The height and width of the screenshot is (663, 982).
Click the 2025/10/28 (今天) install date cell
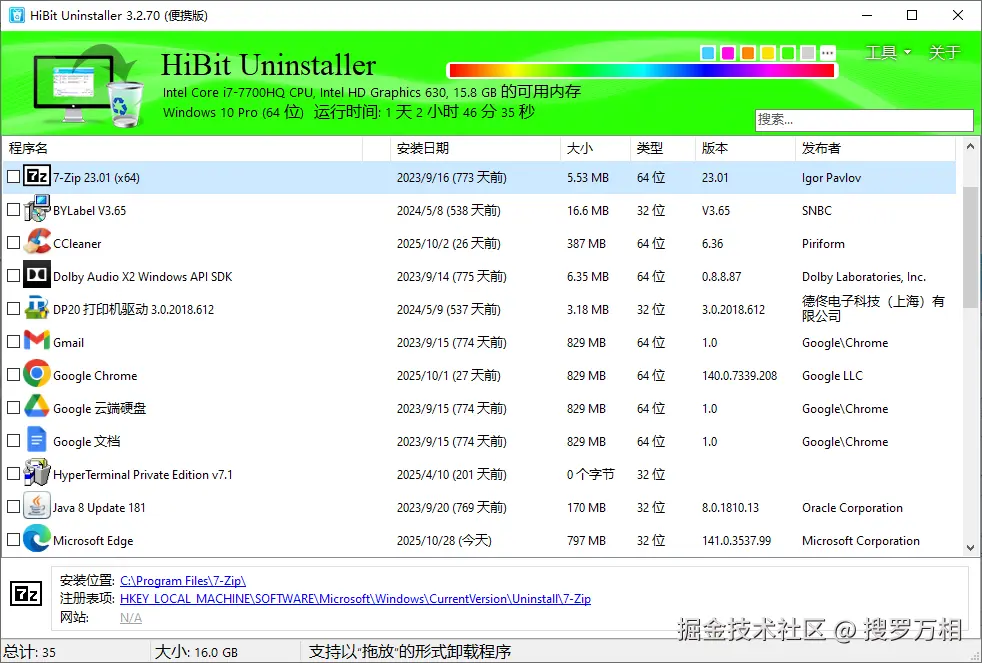point(444,540)
